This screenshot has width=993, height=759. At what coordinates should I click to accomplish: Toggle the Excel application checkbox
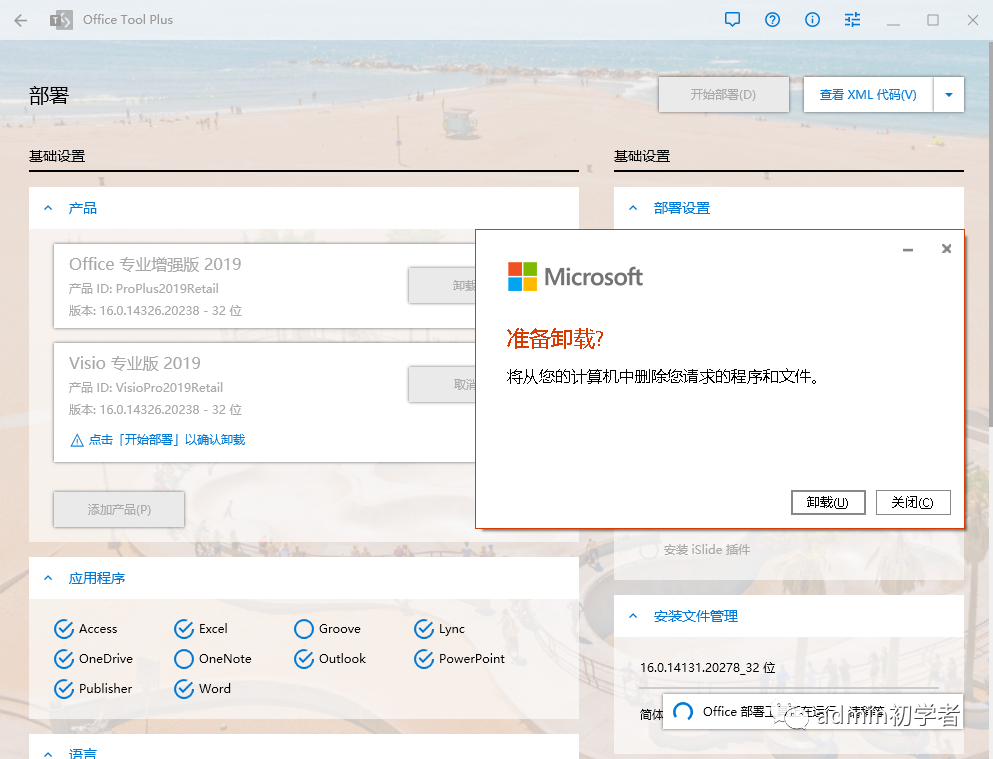pyautogui.click(x=184, y=629)
